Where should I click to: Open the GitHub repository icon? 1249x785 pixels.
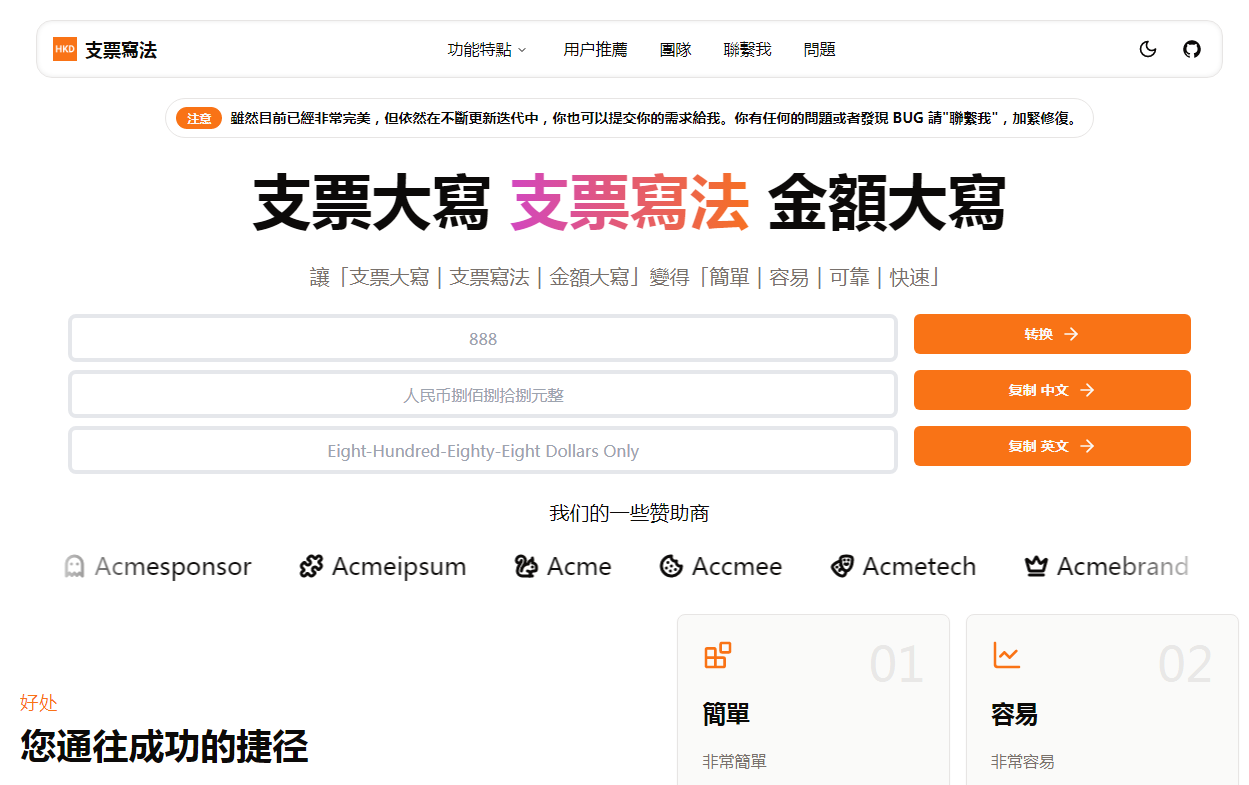click(1192, 48)
